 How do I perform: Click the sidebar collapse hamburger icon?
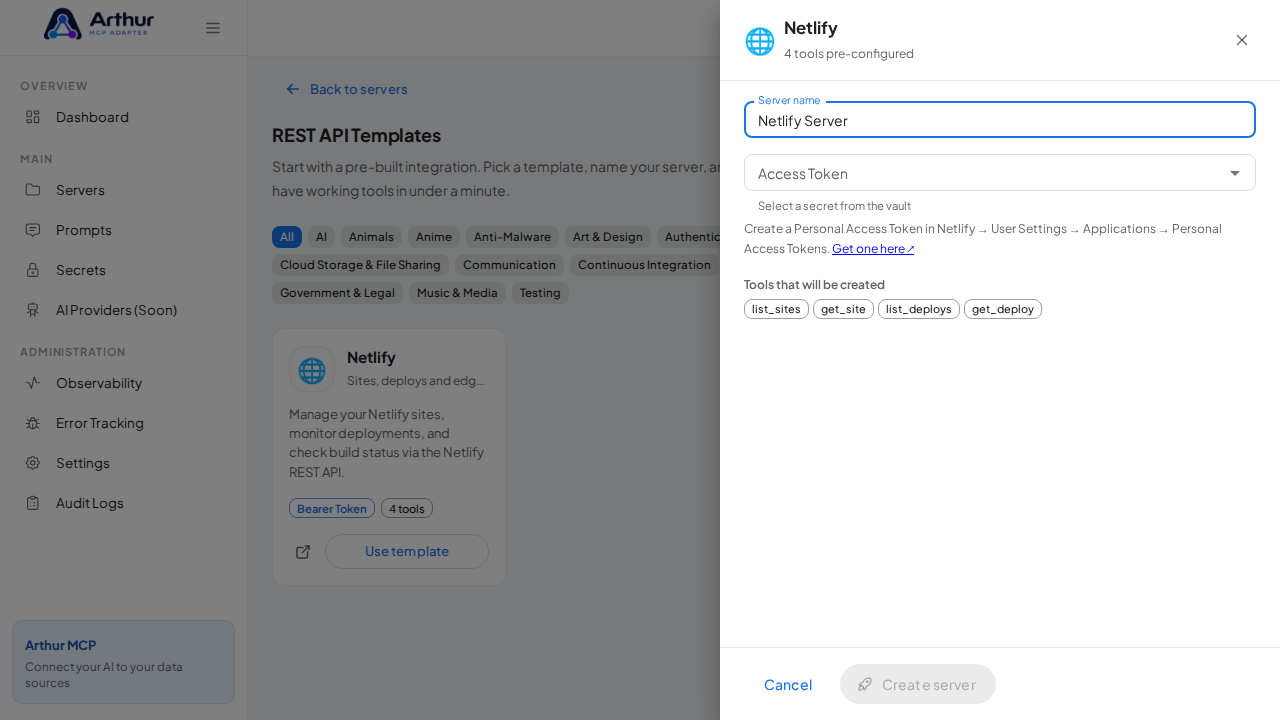[x=213, y=28]
